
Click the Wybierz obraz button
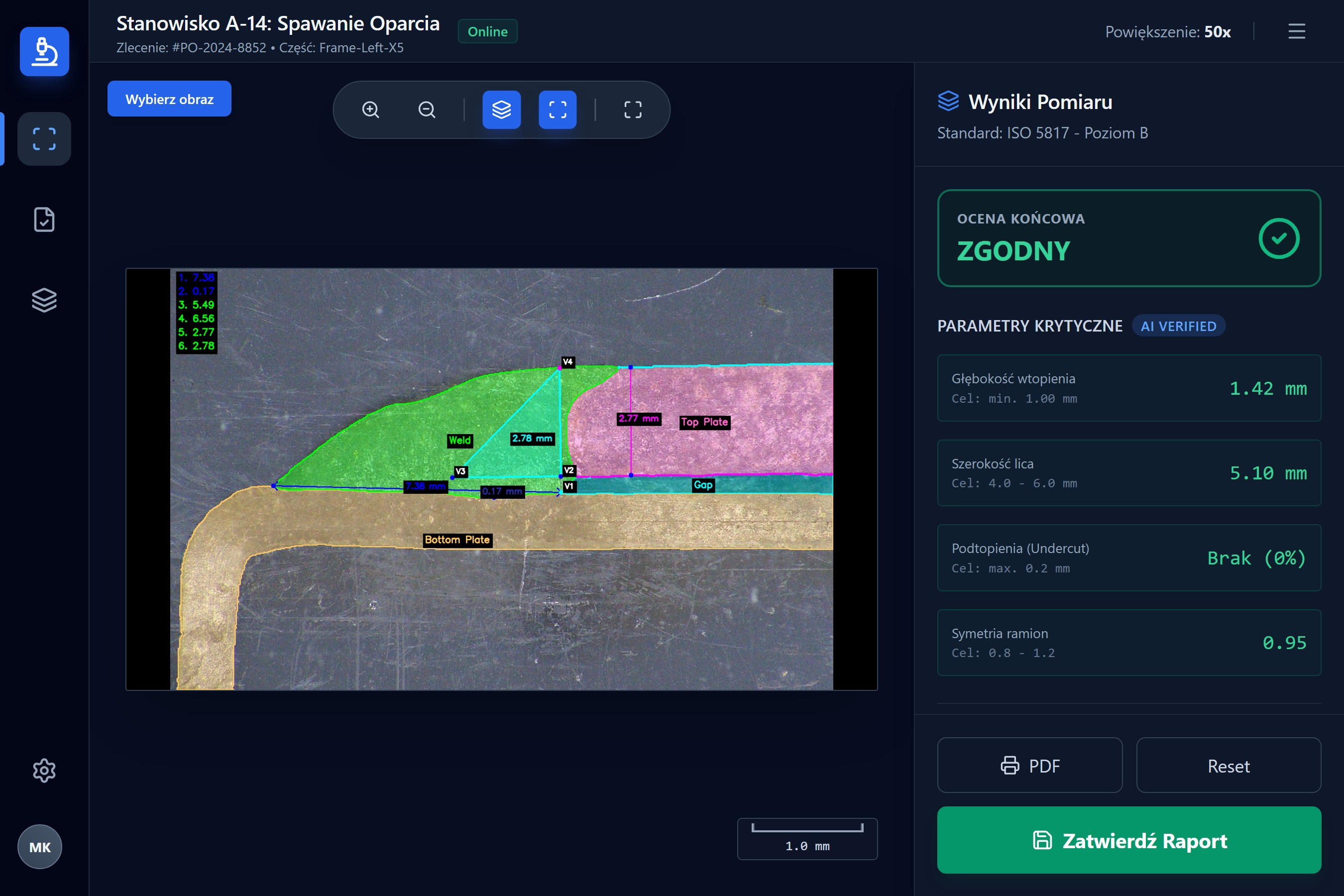[x=169, y=98]
